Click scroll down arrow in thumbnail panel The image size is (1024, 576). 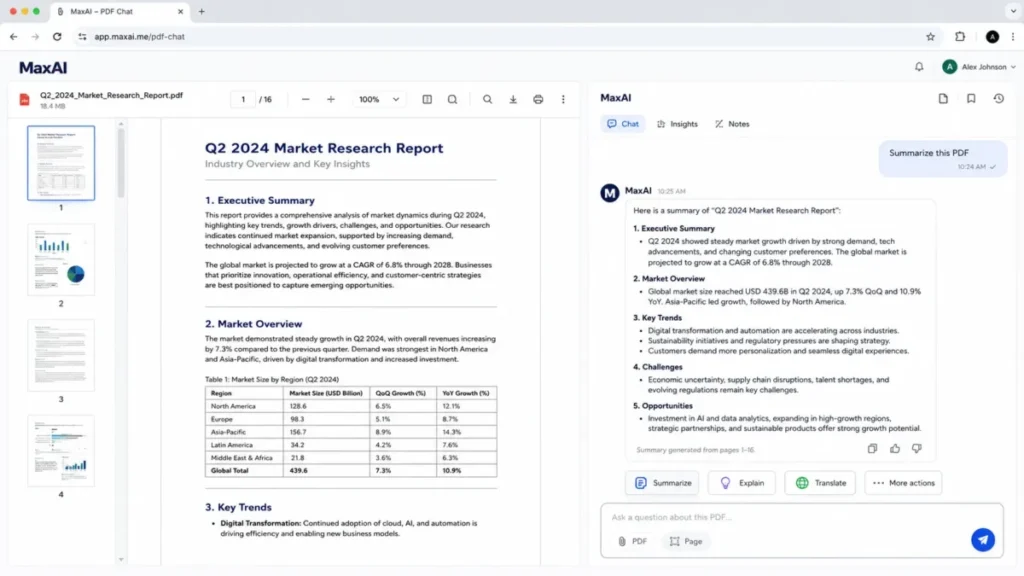coord(121,559)
